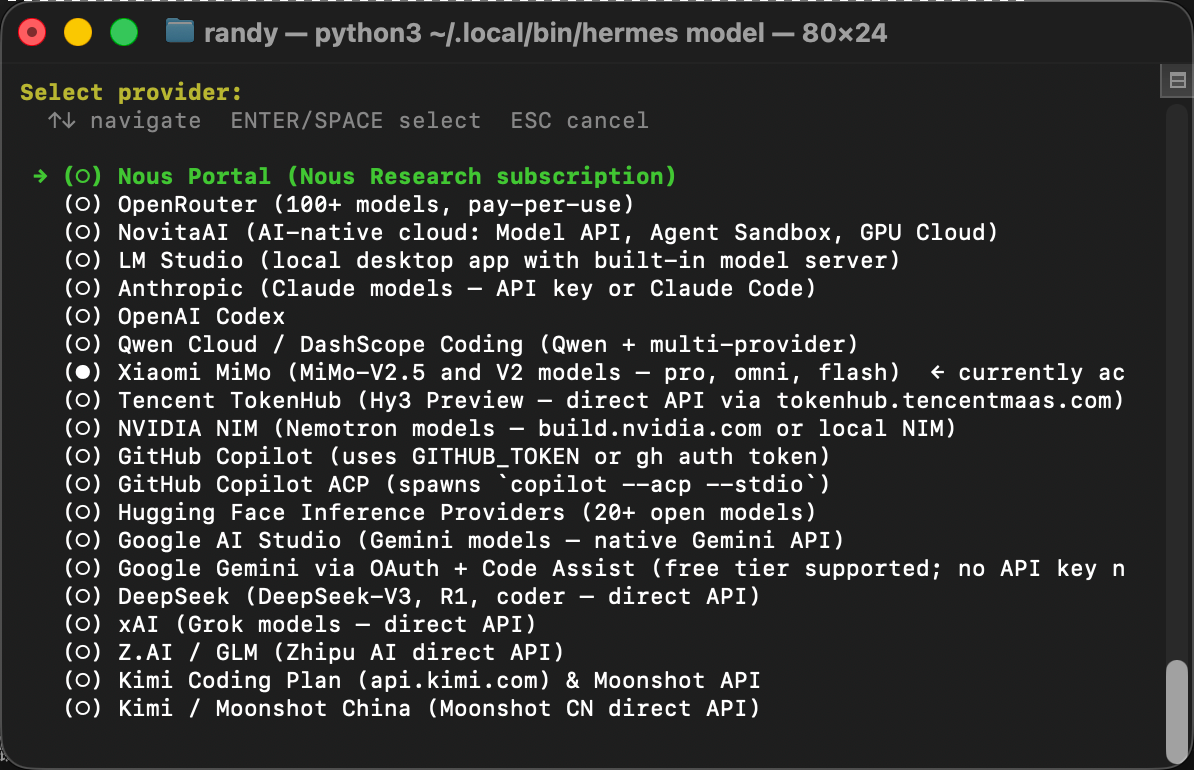Select the OpenRouter radio option
1194x770 pixels.
pyautogui.click(x=83, y=204)
